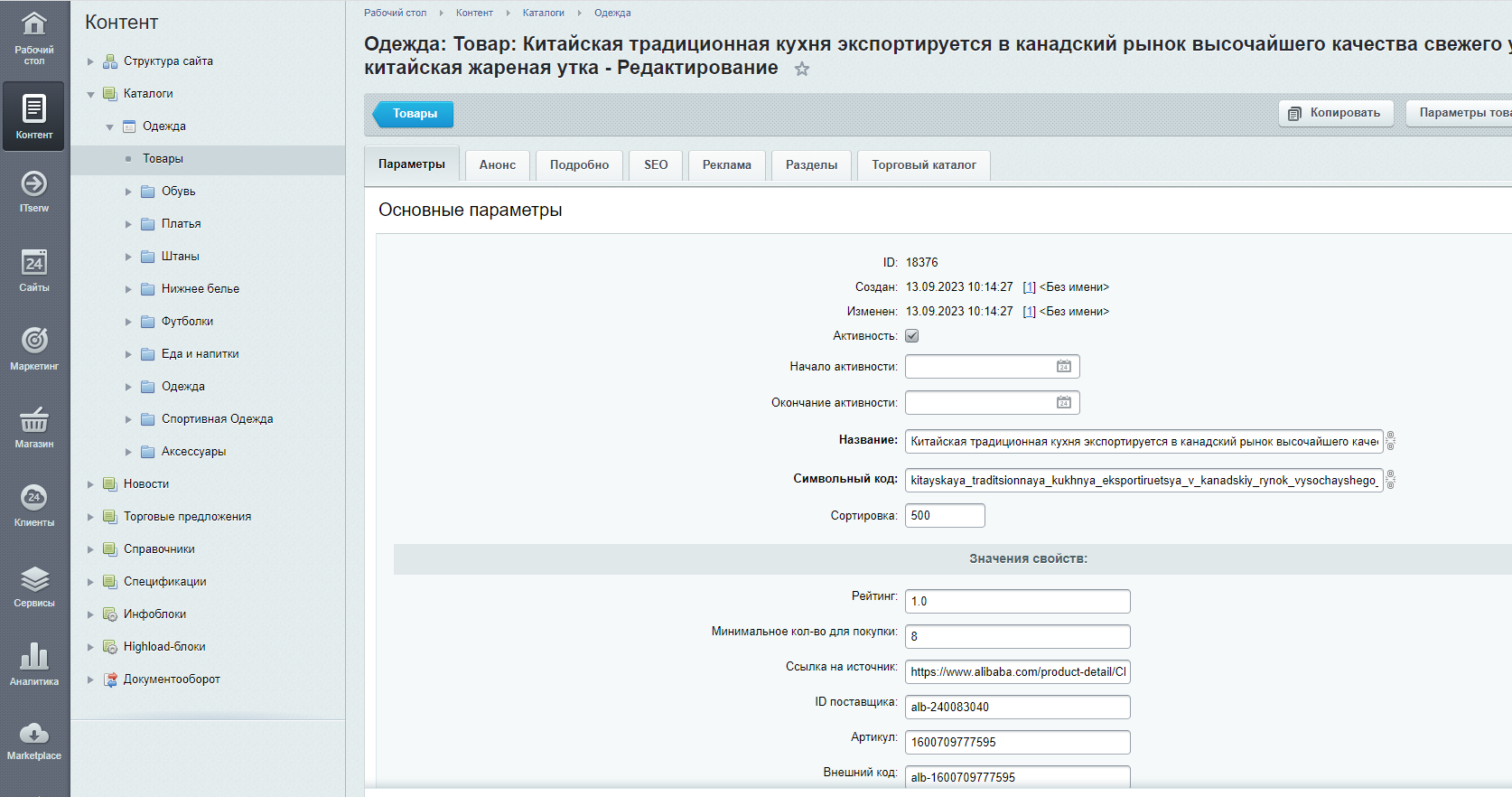
Task: Expand the Новости tree node
Action: 90,484
